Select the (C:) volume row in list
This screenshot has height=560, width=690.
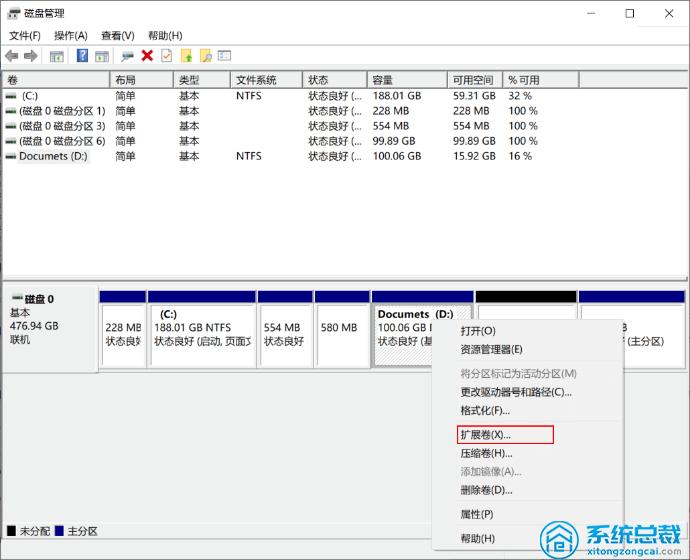coord(290,96)
